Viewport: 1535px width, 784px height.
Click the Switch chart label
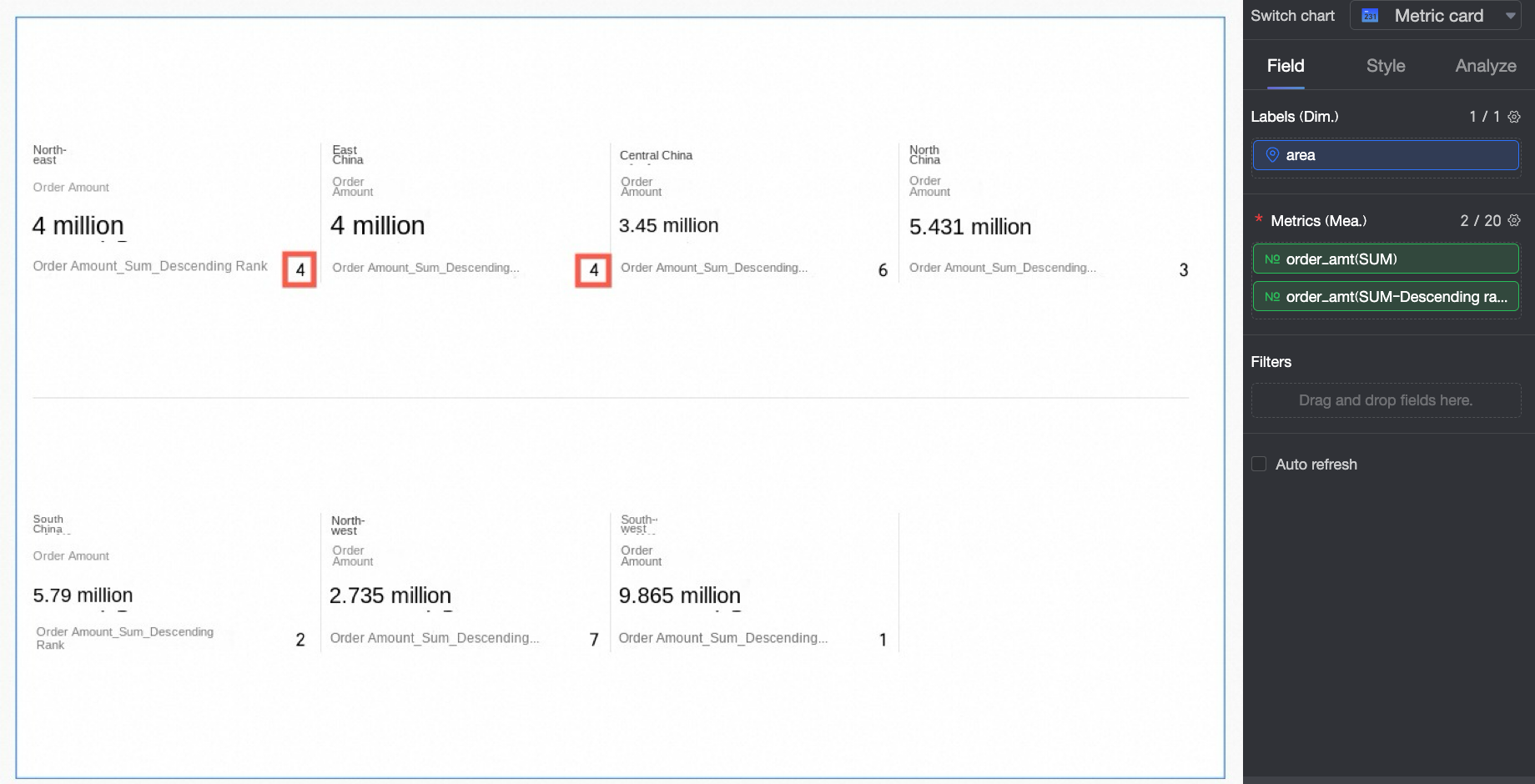click(x=1292, y=16)
